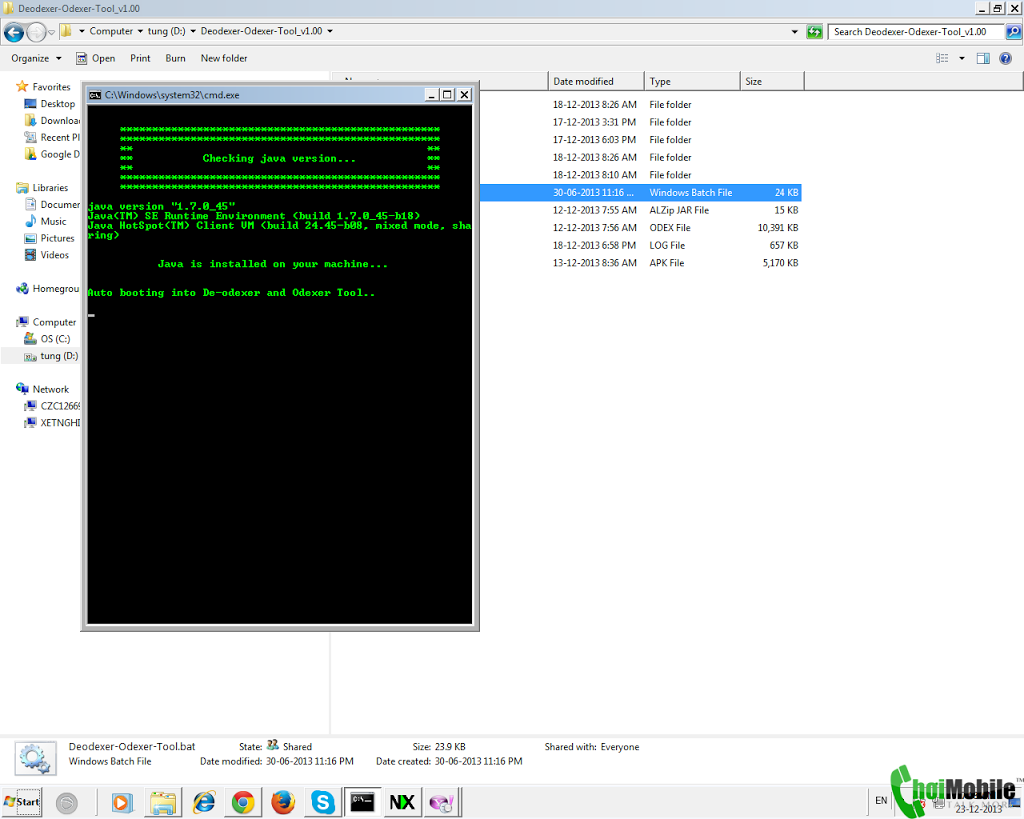Screen dimensions: 1024x819
Task: Switch to cmd.exe taskbar button
Action: pyautogui.click(x=362, y=802)
